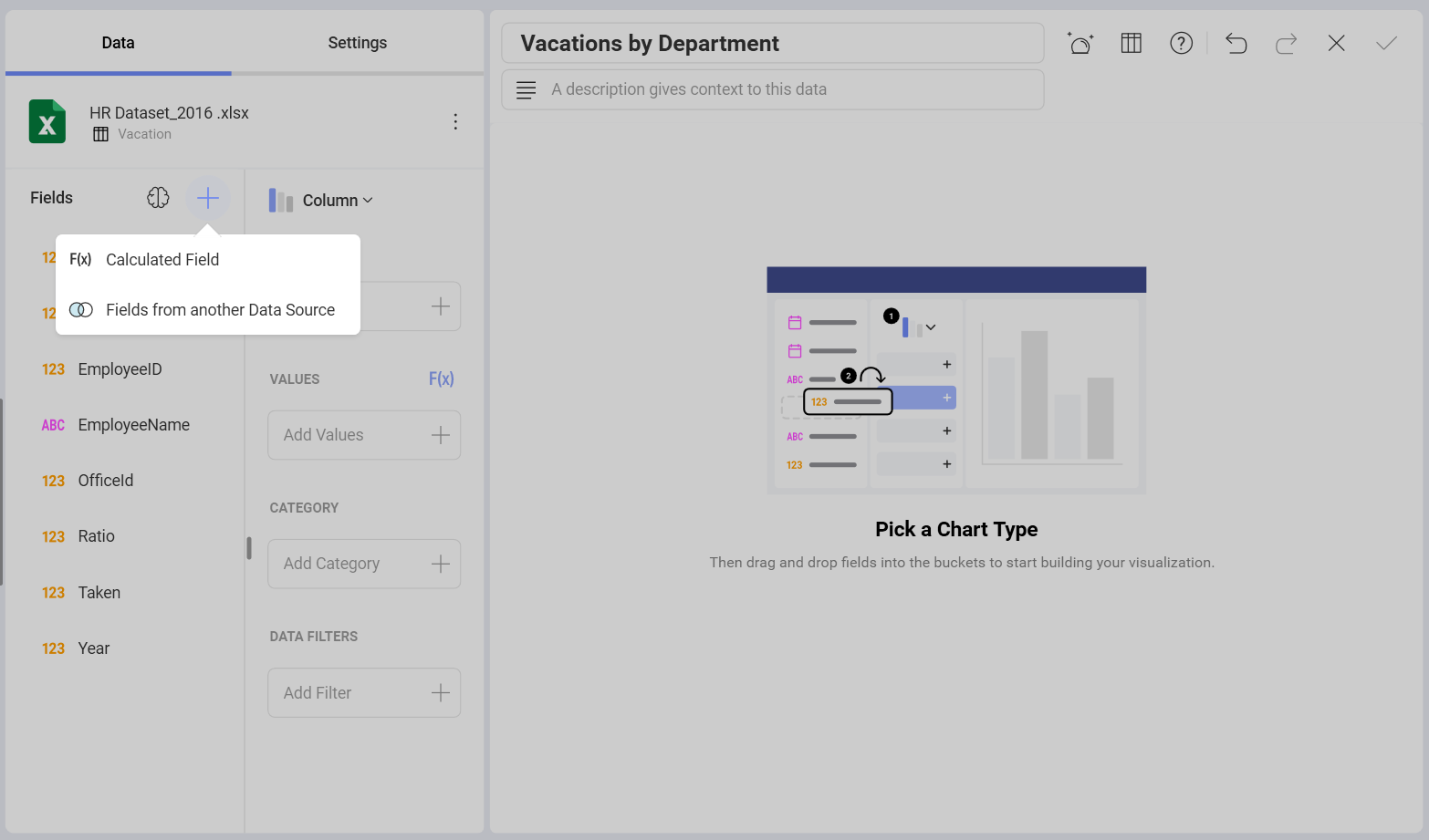This screenshot has width=1429, height=840.
Task: Click the Add Values placeholder
Action: (x=364, y=435)
